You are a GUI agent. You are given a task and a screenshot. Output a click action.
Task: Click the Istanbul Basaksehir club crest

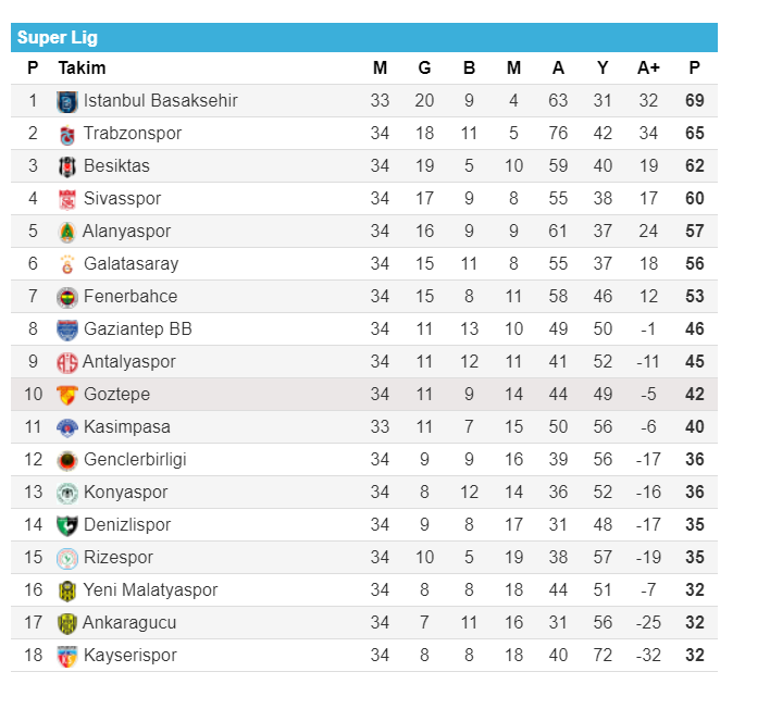click(67, 101)
